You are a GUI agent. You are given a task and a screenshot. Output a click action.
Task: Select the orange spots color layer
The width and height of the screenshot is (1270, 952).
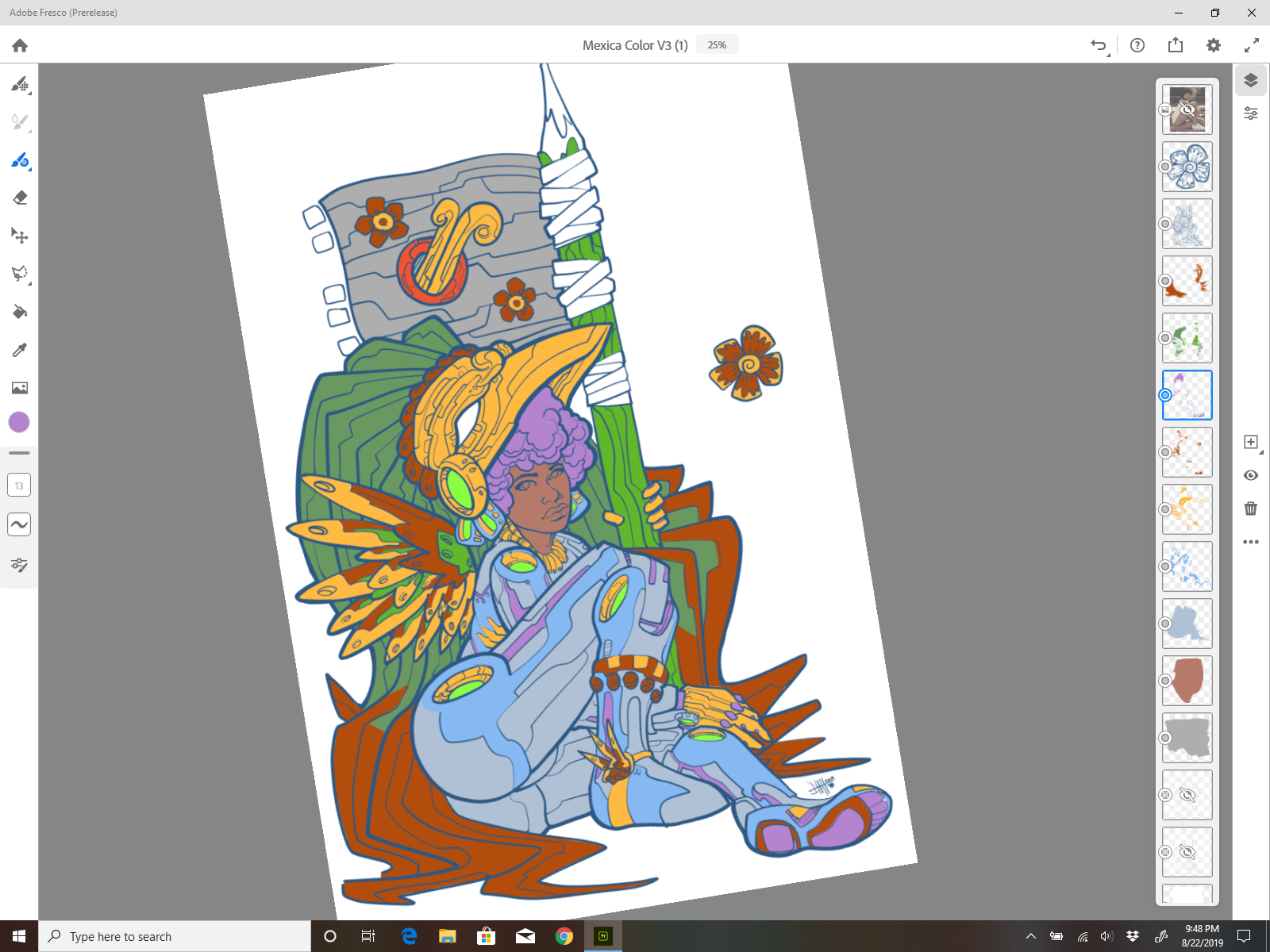(1187, 452)
